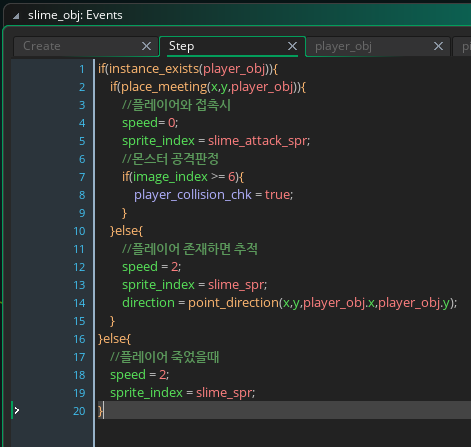Click the closing brace on line 20
Viewport: 471px width, 447px height.
(x=100, y=411)
